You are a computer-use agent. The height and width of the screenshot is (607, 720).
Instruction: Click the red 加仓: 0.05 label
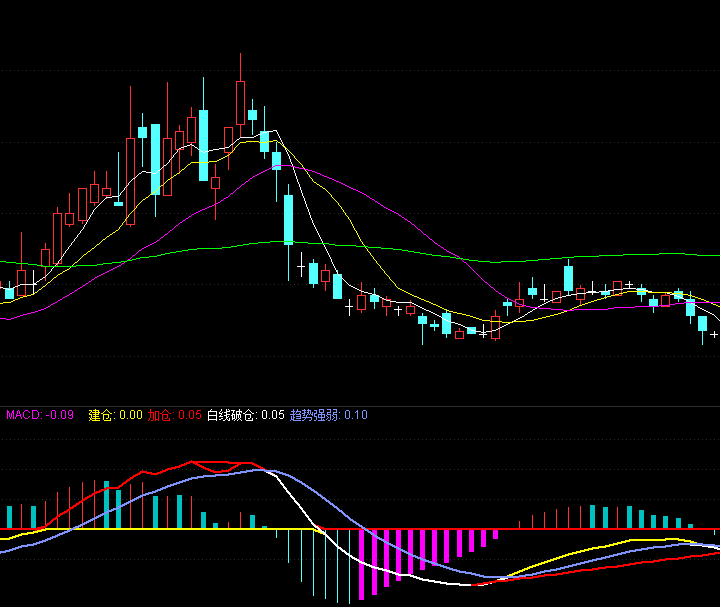click(174, 415)
